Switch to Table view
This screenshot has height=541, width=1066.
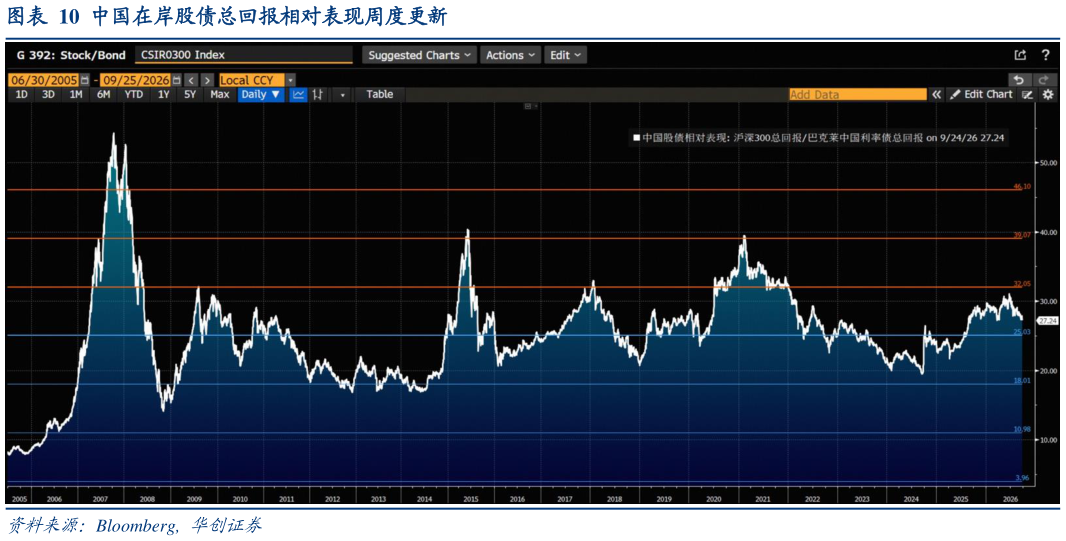(379, 94)
